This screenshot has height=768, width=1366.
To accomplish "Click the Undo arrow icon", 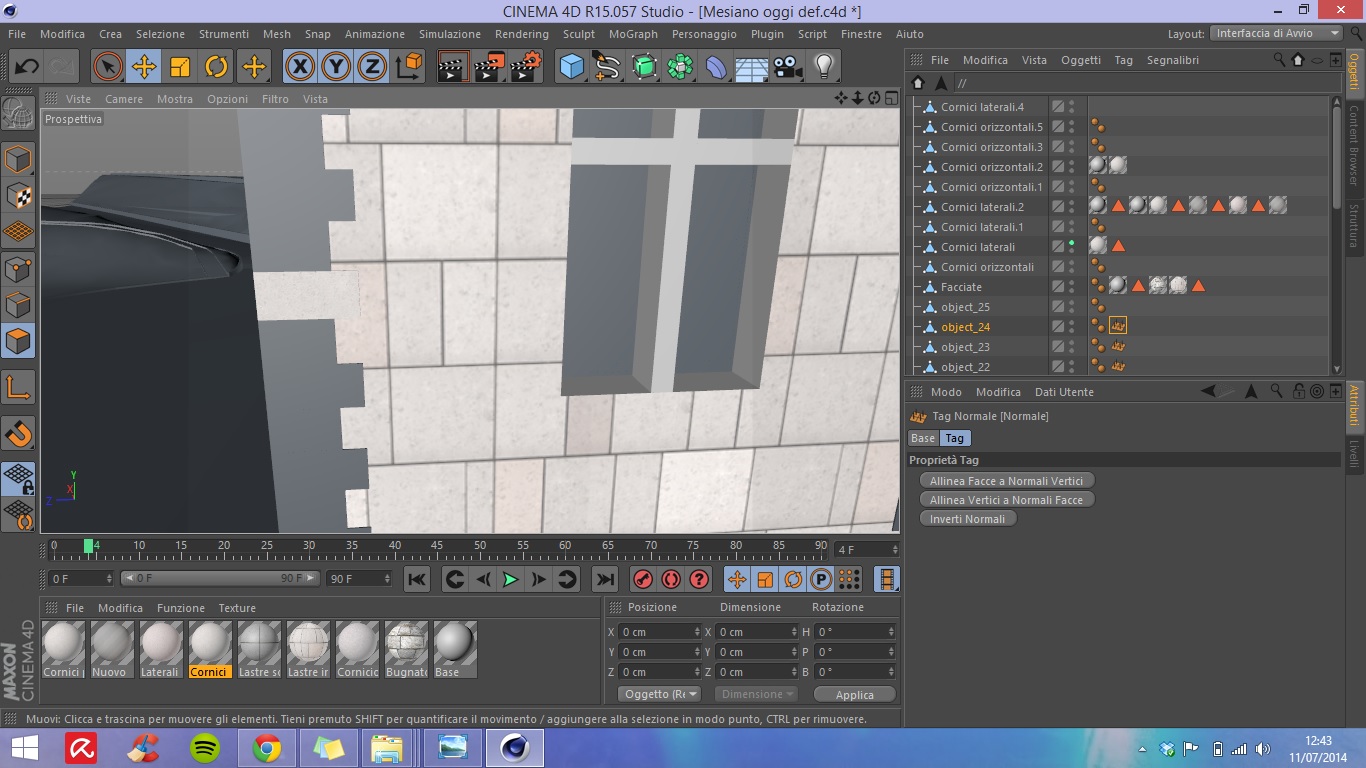I will [x=26, y=67].
